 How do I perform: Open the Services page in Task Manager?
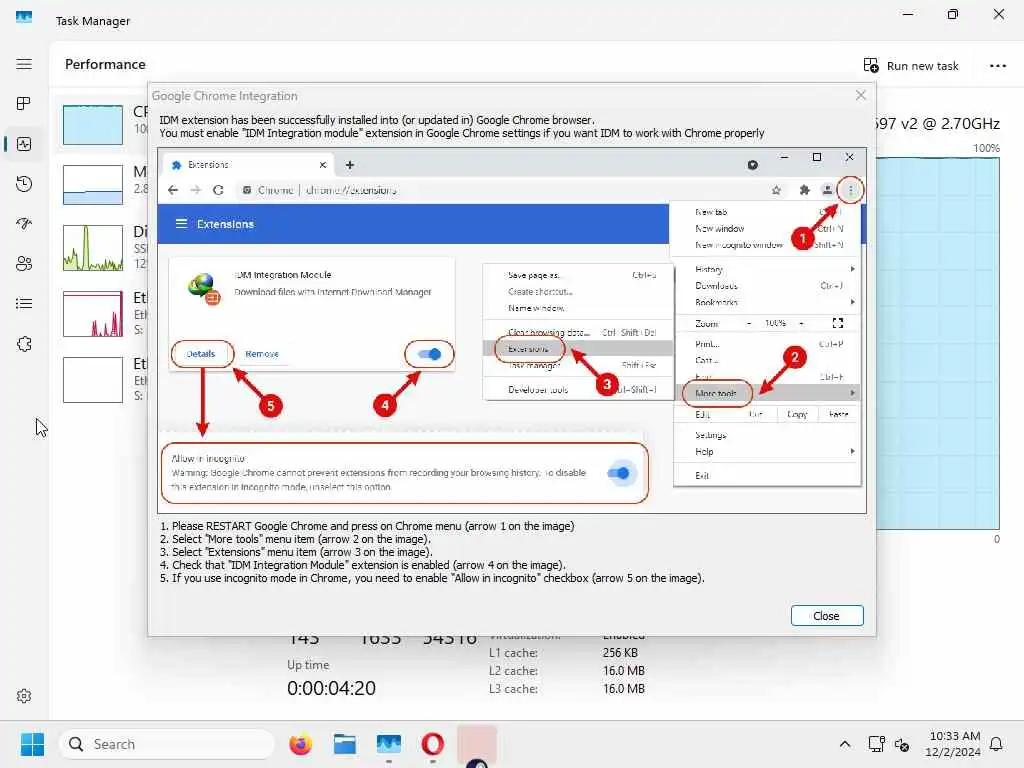tap(24, 344)
